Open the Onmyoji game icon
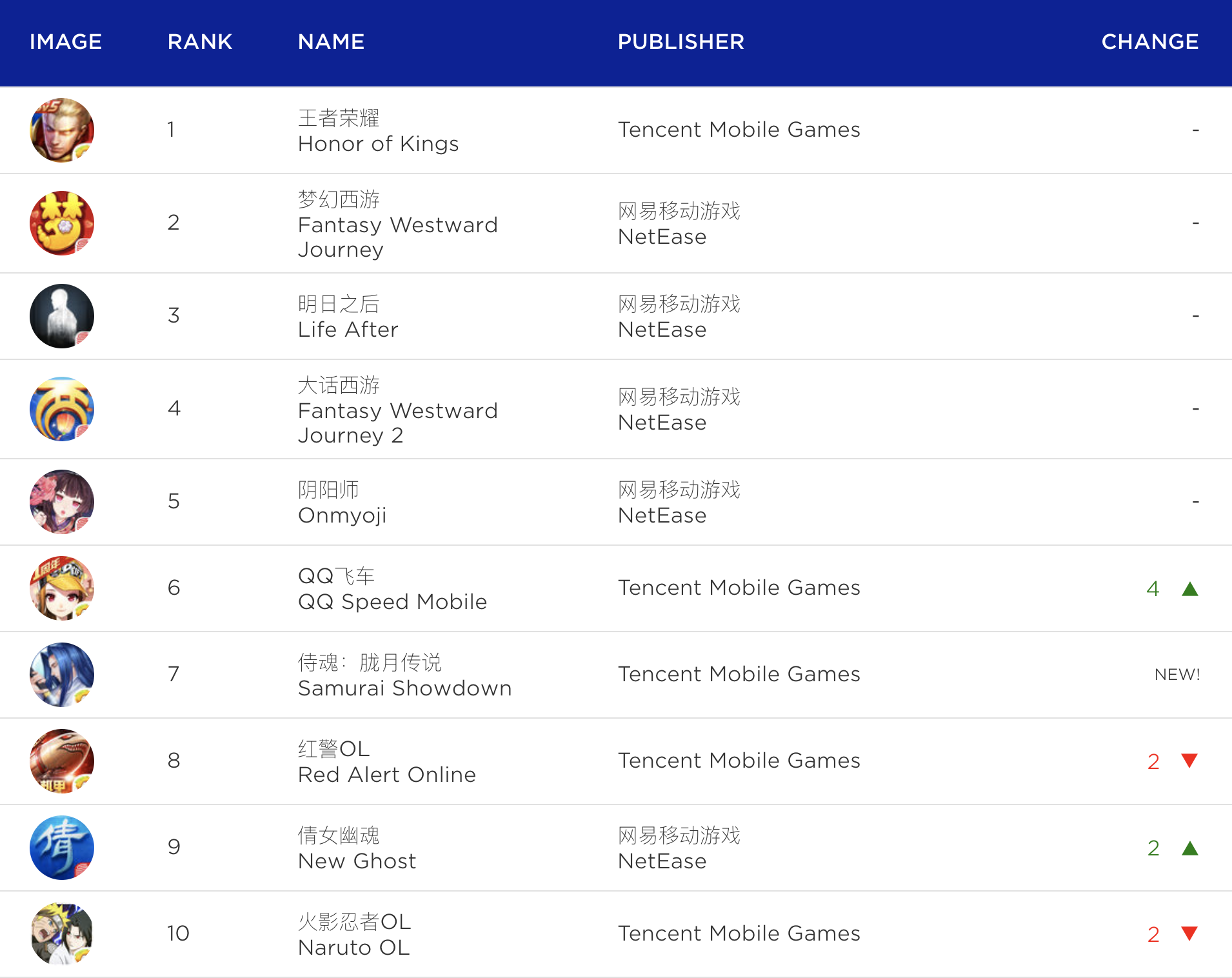 pyautogui.click(x=62, y=502)
